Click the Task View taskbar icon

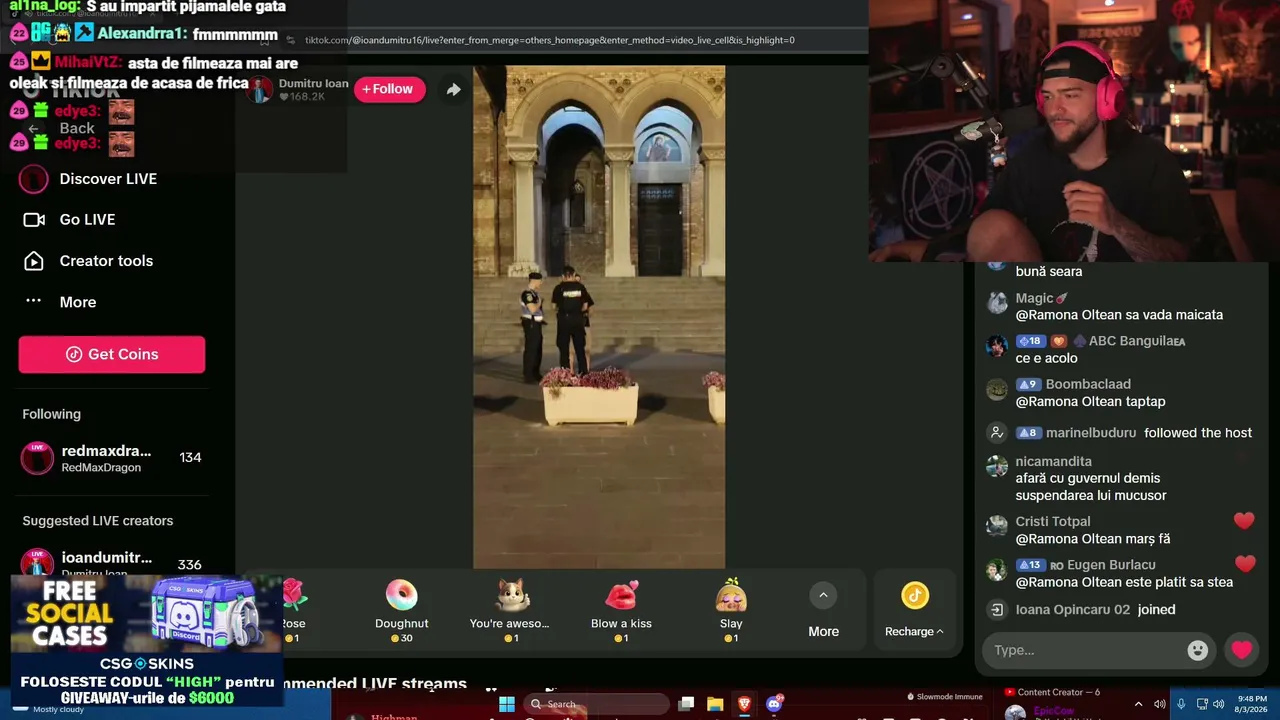click(686, 704)
